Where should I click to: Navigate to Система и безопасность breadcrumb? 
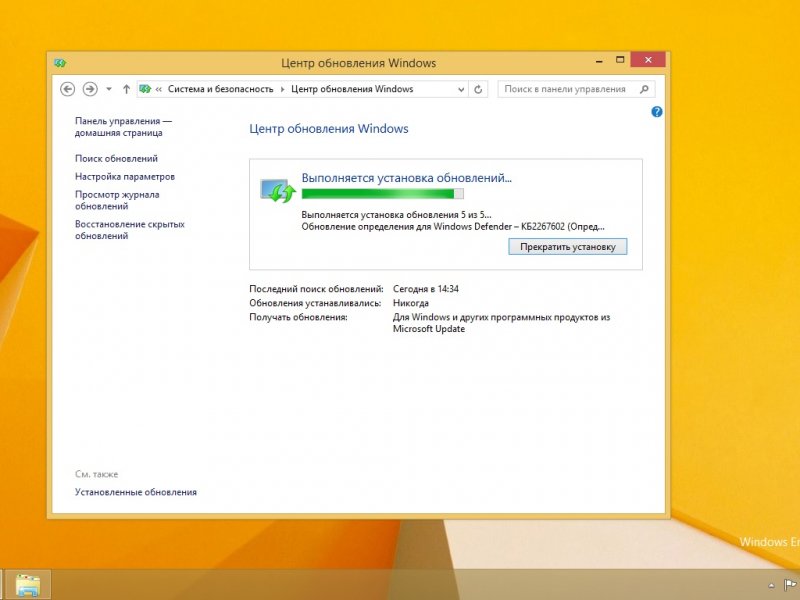click(x=220, y=89)
